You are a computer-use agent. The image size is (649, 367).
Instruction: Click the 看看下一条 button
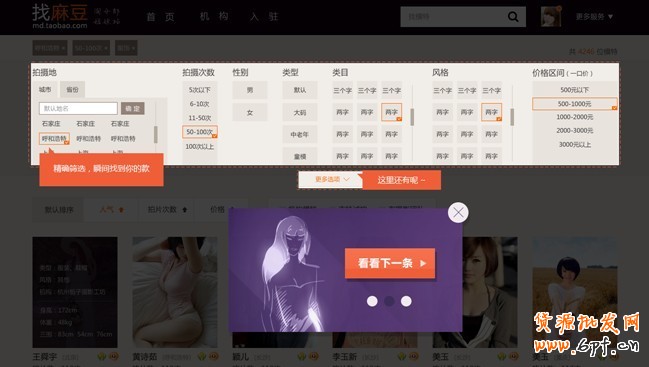coord(390,263)
